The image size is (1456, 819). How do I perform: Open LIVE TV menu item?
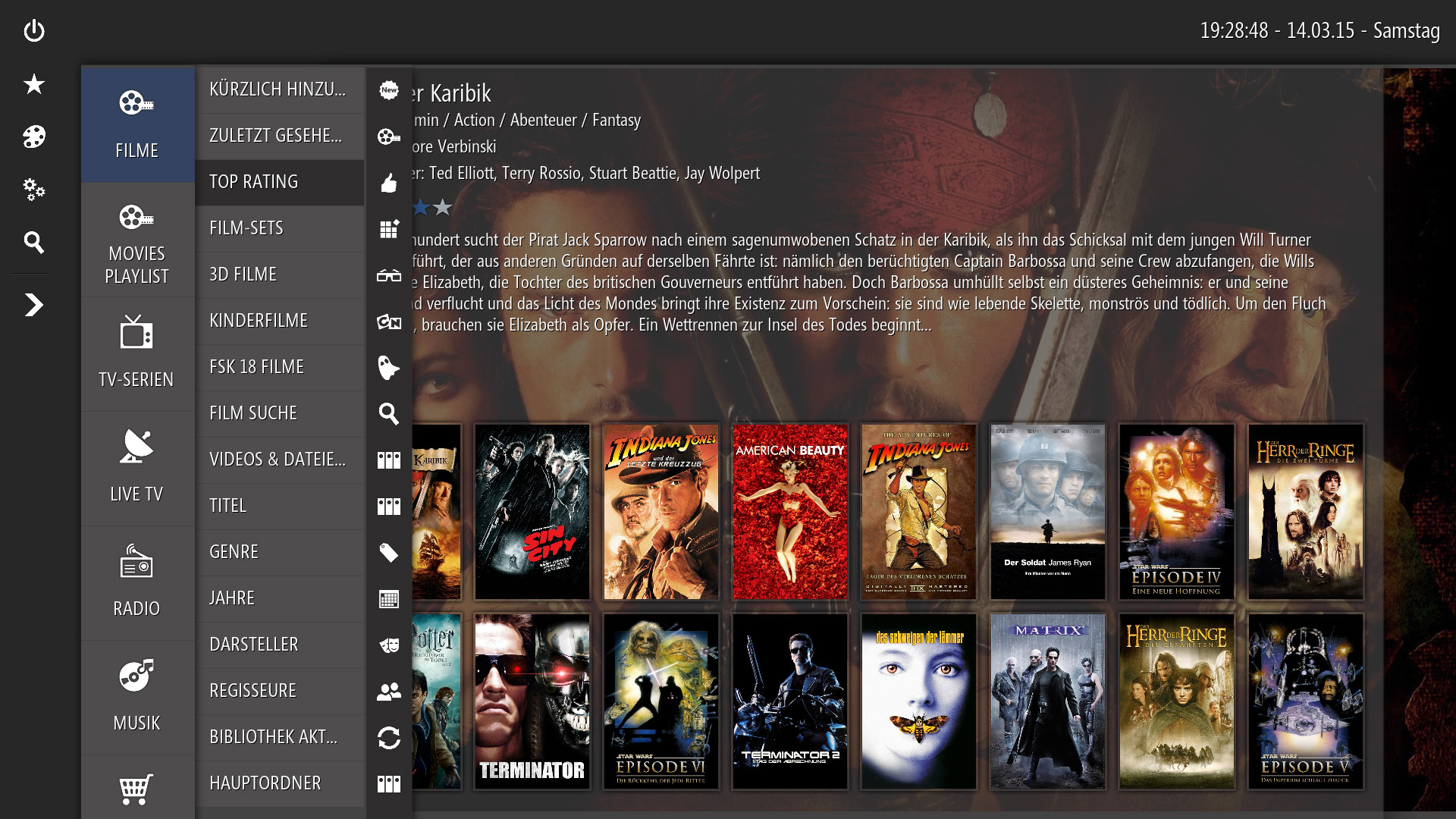coord(137,469)
